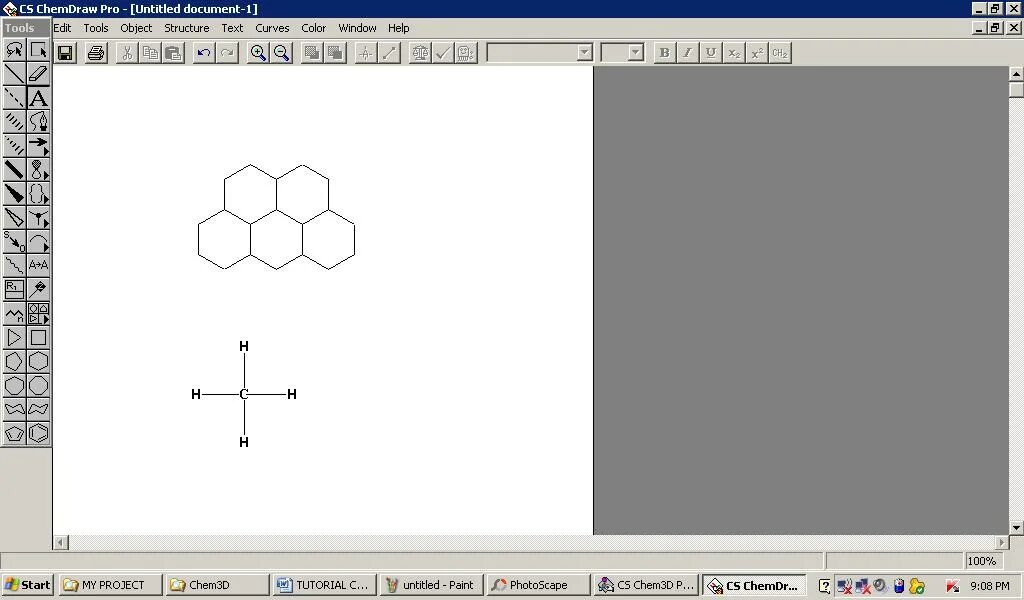The height and width of the screenshot is (600, 1024).
Task: Expand the font size dropdown
Action: point(635,53)
